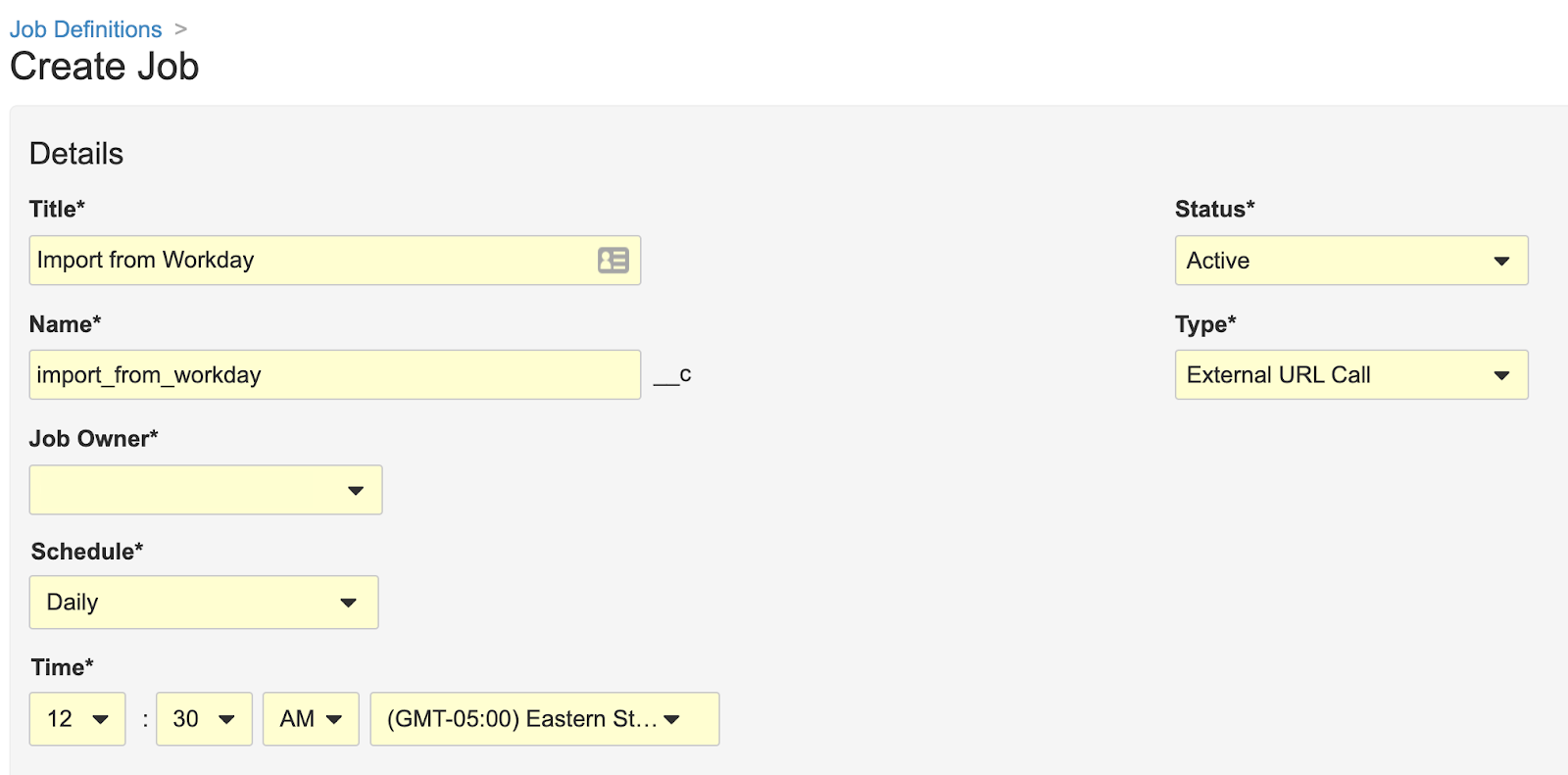Click the Job Definitions breadcrumb link
Viewport: 1568px width, 775px height.
[x=85, y=29]
